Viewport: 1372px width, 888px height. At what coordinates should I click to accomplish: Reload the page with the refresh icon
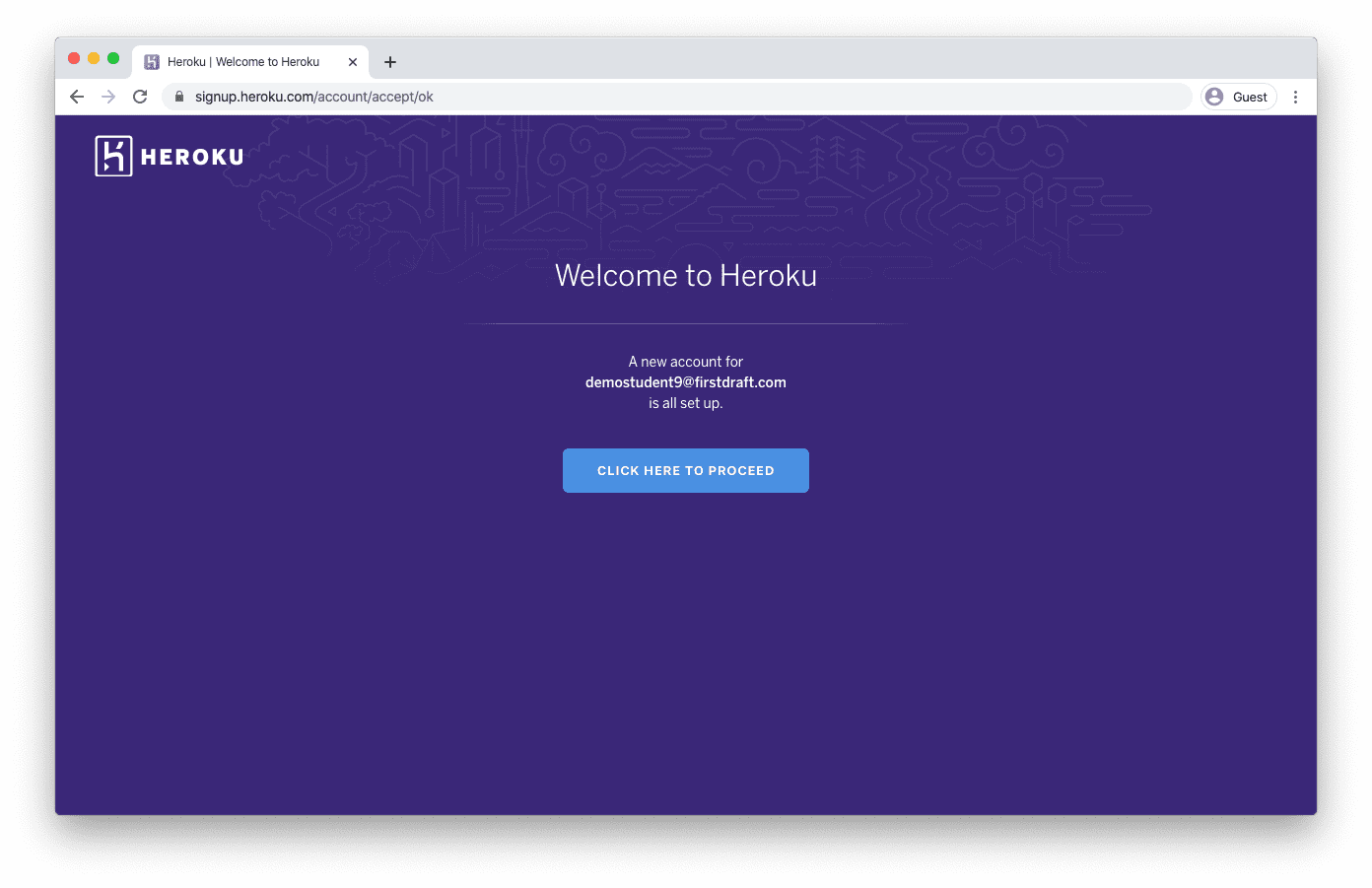click(140, 97)
